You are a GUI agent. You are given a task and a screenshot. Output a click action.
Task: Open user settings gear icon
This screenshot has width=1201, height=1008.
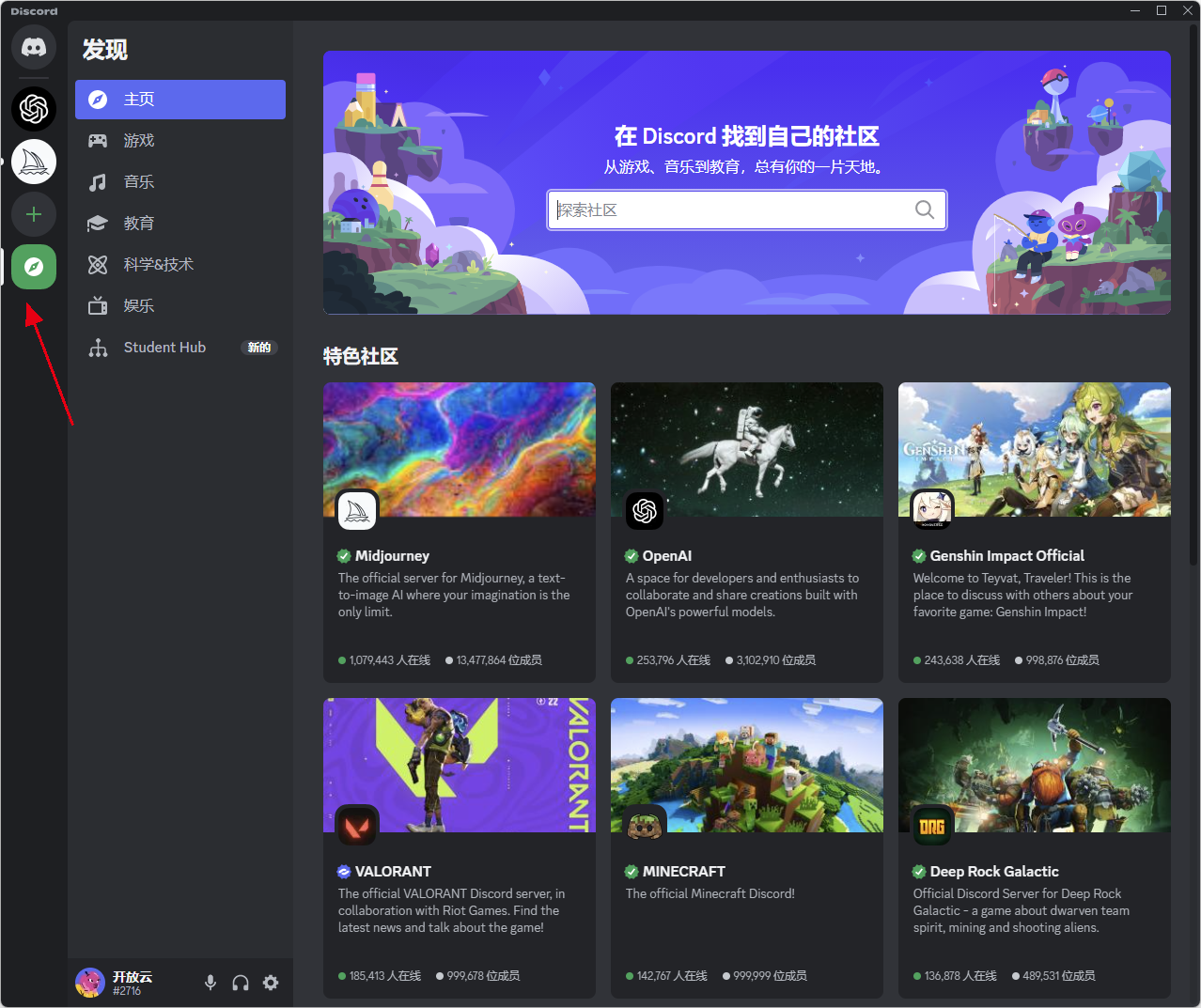(x=271, y=983)
